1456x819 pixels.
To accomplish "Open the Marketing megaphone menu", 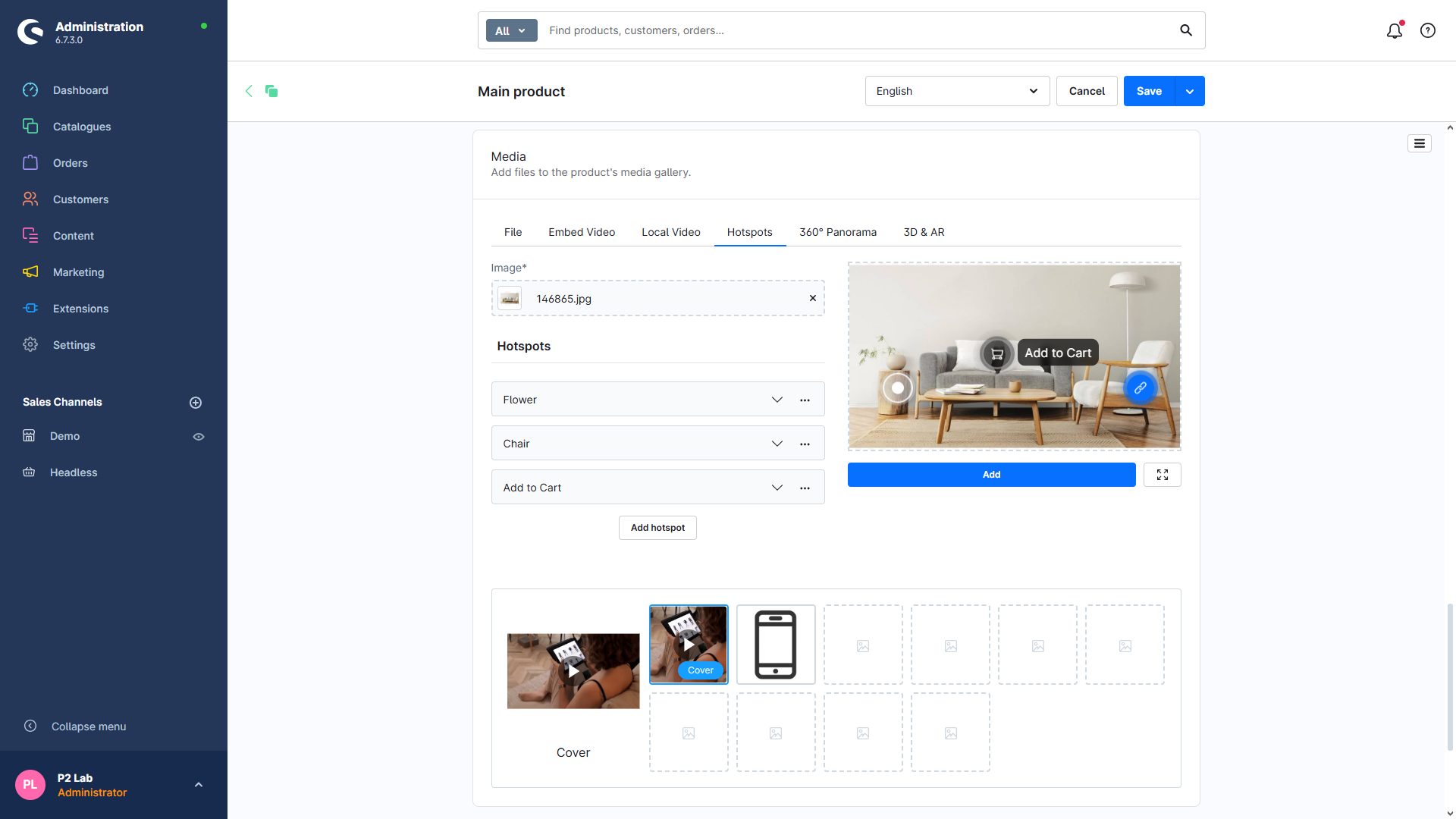I will (30, 271).
